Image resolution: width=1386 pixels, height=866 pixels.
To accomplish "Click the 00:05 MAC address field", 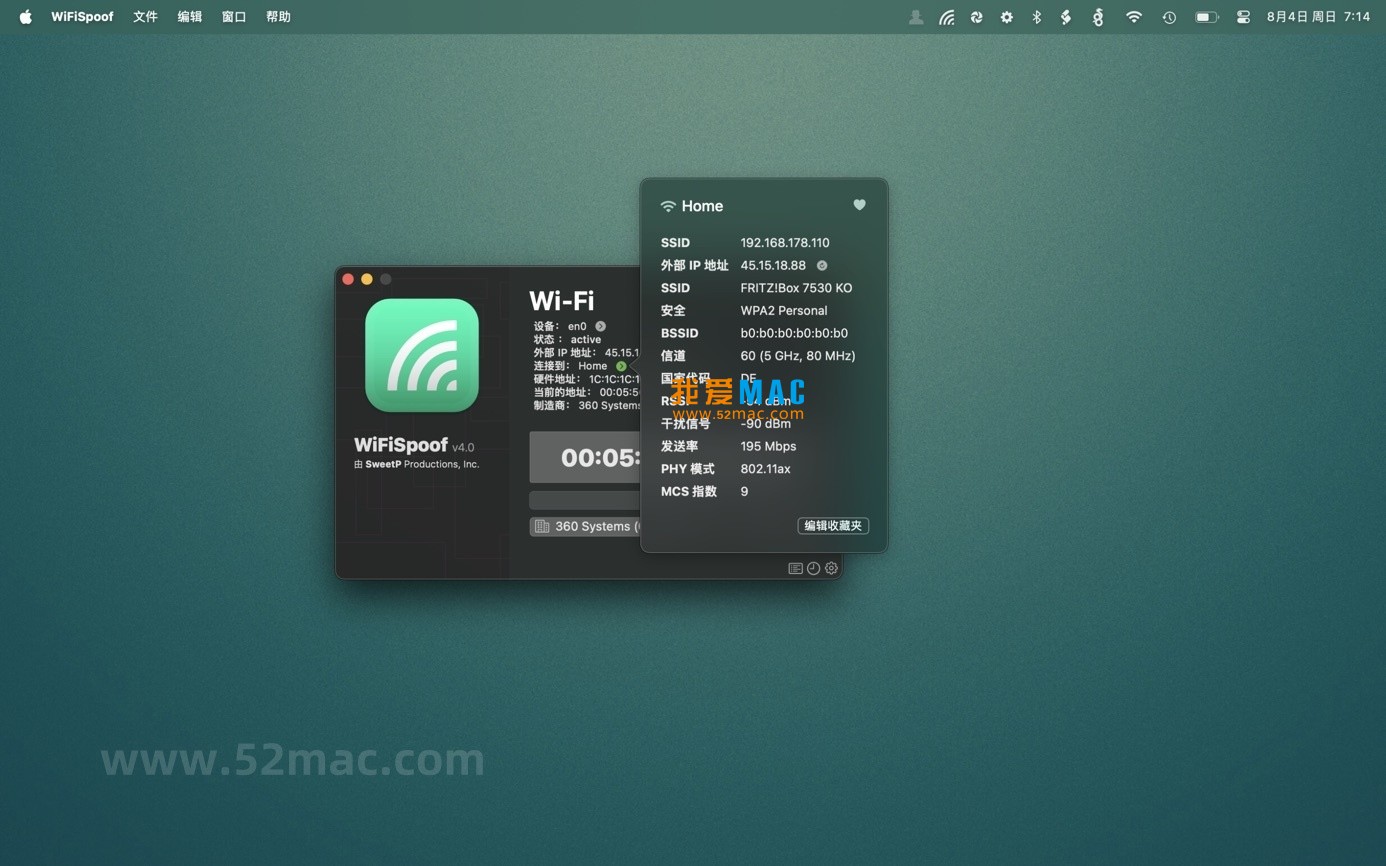I will [x=585, y=457].
